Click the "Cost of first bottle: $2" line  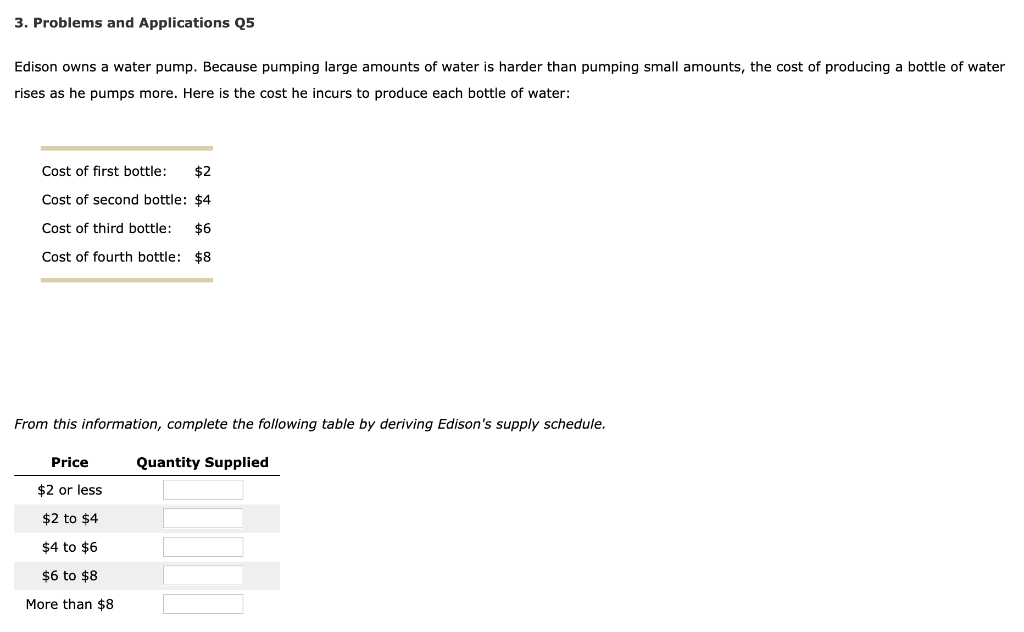[123, 170]
